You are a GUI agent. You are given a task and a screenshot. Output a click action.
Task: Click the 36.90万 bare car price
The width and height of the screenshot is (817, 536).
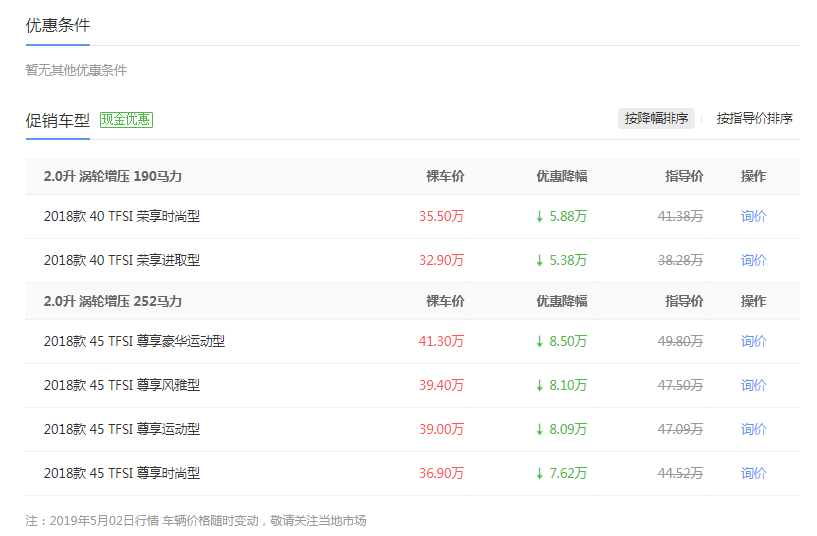click(x=441, y=473)
